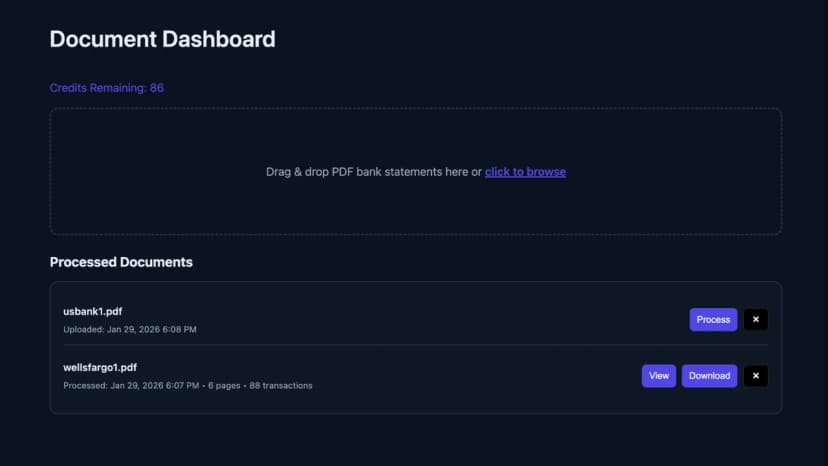Screen dimensions: 828x466
Task: Open the click to browse link
Action: click(525, 172)
